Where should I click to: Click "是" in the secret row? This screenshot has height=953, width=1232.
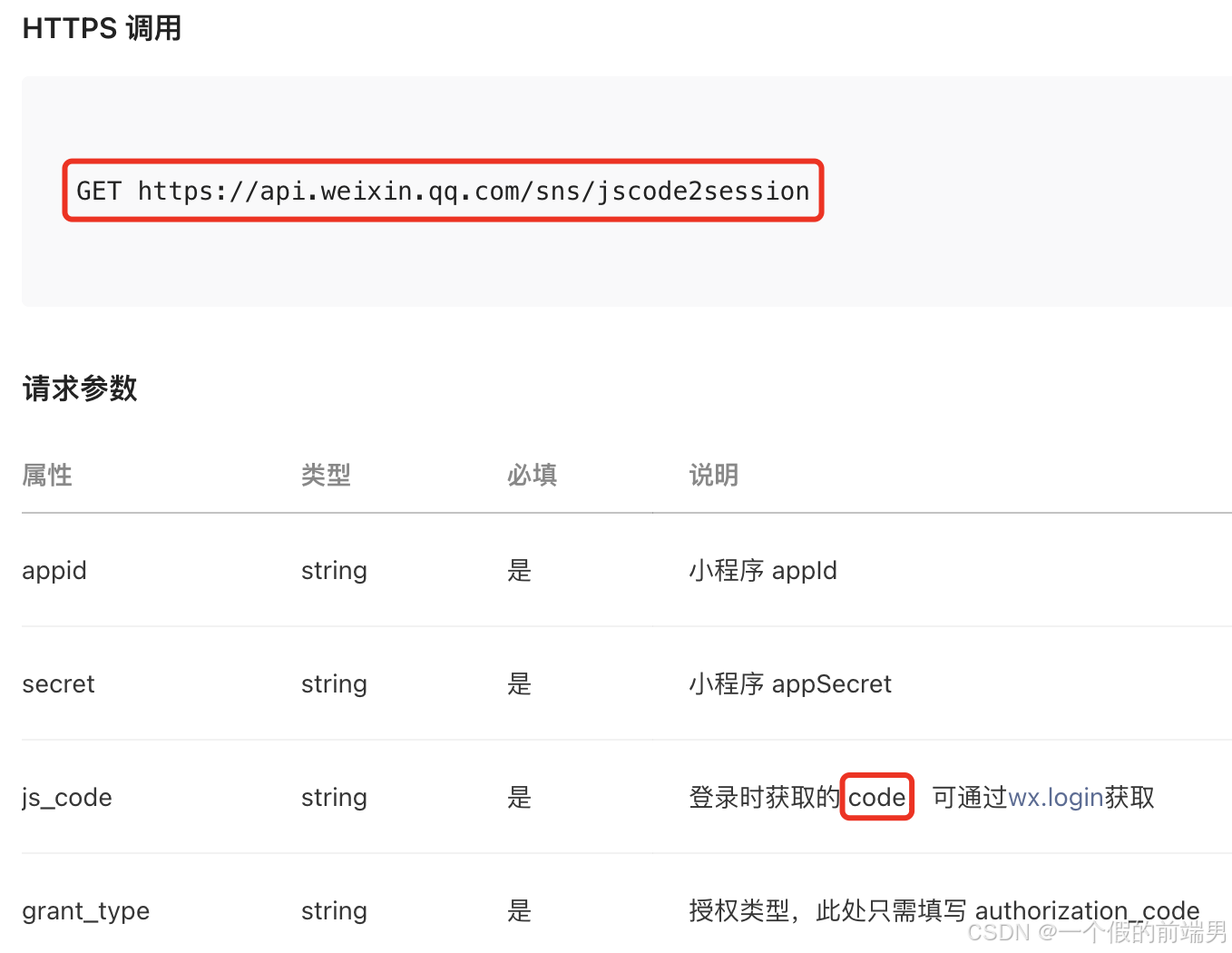(520, 684)
